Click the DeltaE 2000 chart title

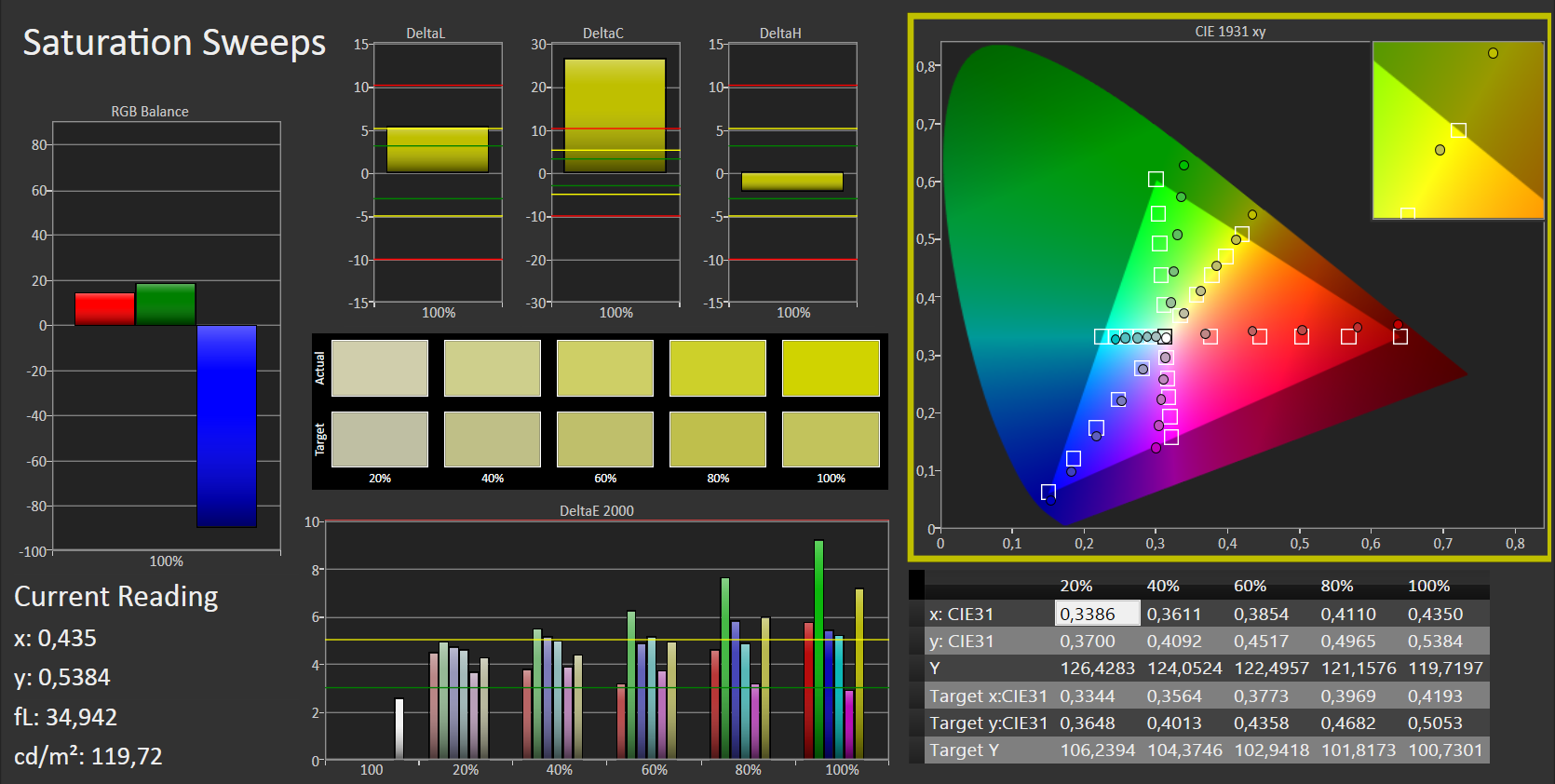(x=596, y=510)
